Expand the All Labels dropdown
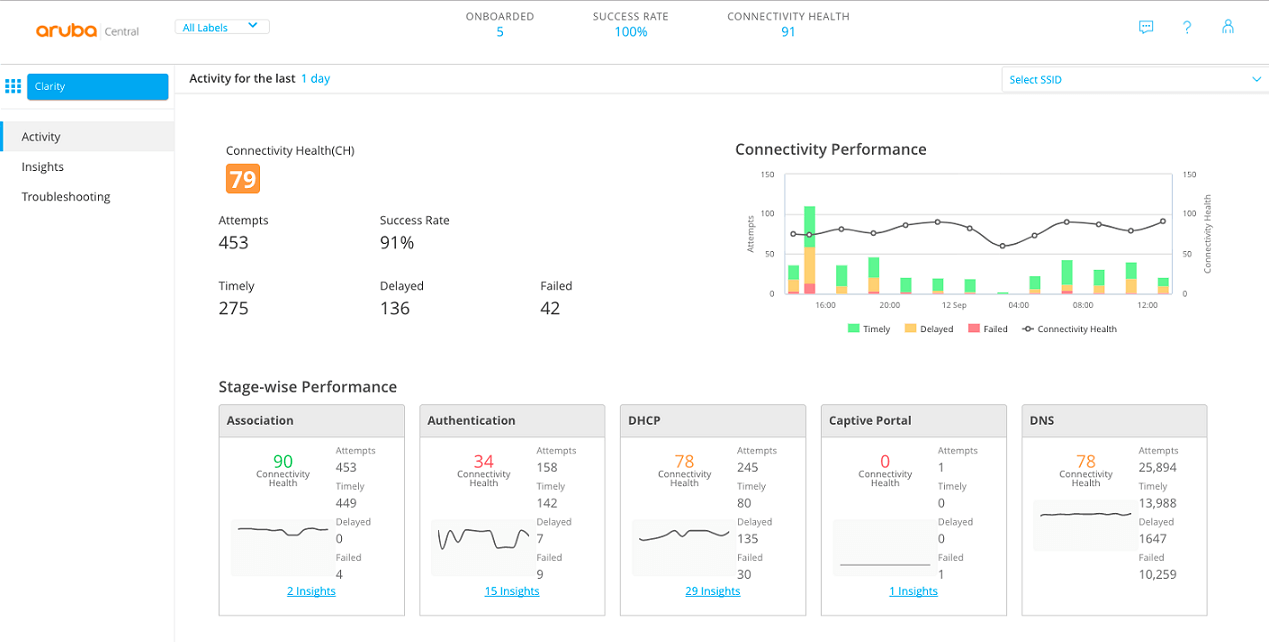 coord(221,27)
